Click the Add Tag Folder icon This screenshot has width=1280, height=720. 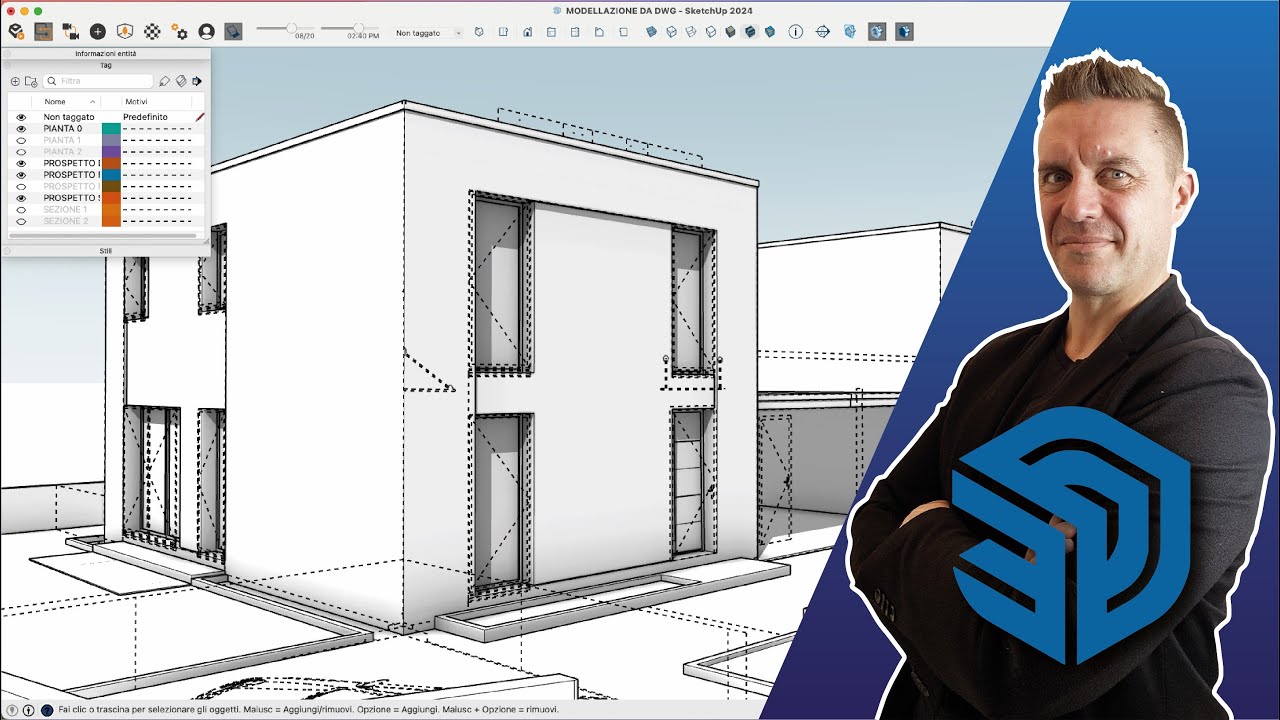[31, 81]
